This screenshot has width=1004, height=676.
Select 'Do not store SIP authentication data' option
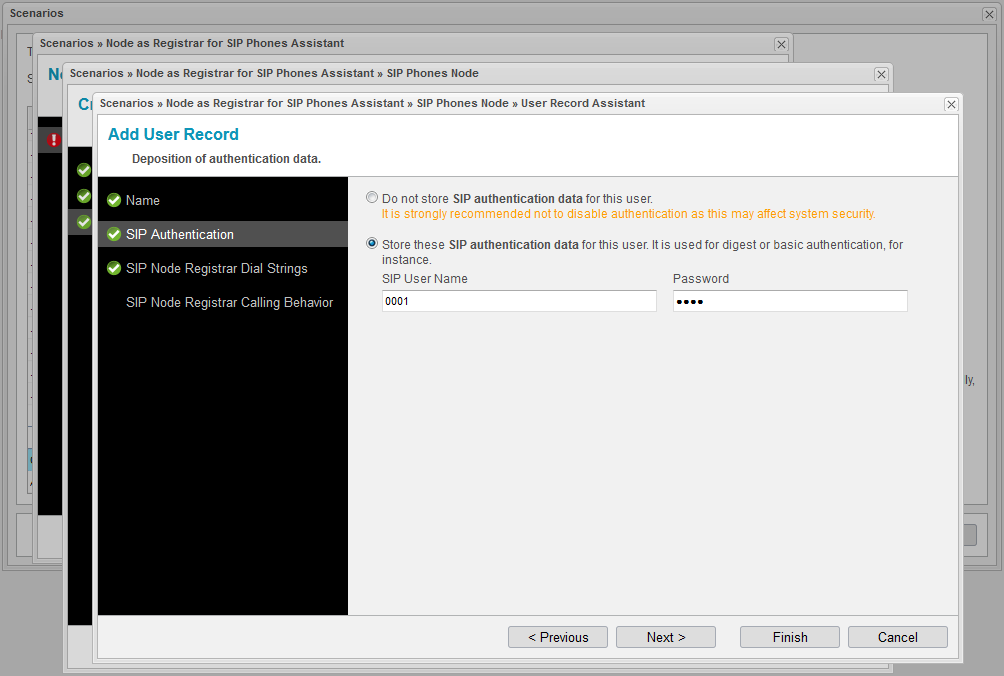click(373, 198)
